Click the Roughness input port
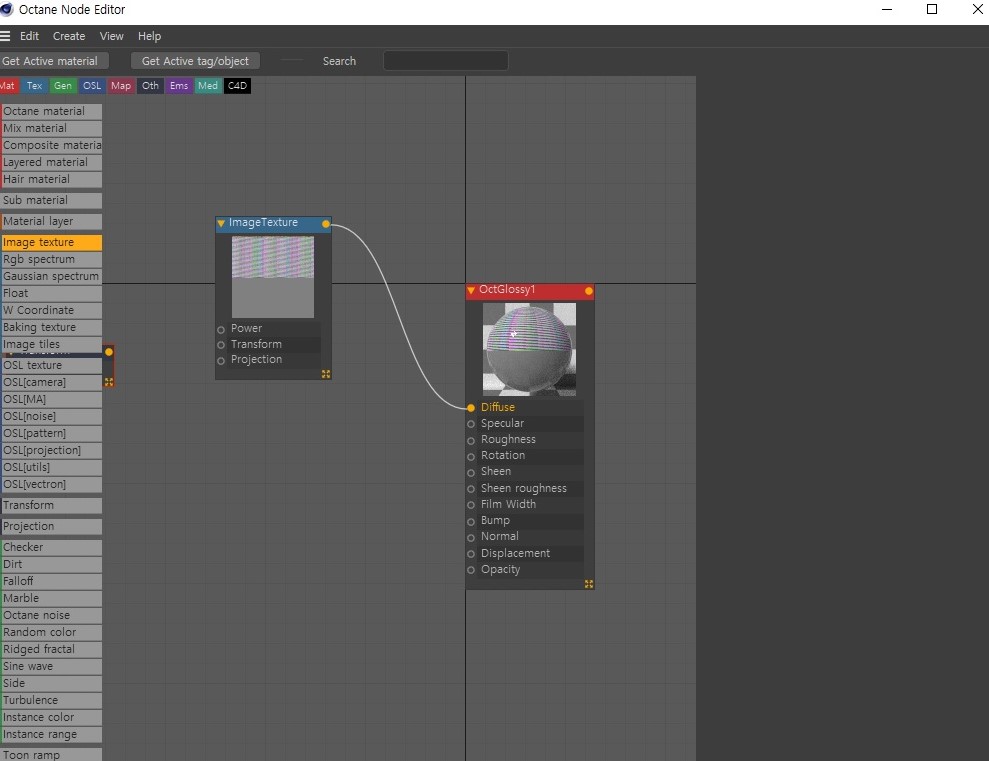 tap(471, 440)
